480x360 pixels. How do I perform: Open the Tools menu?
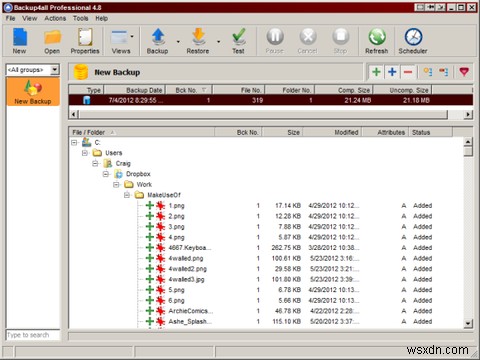[x=81, y=18]
